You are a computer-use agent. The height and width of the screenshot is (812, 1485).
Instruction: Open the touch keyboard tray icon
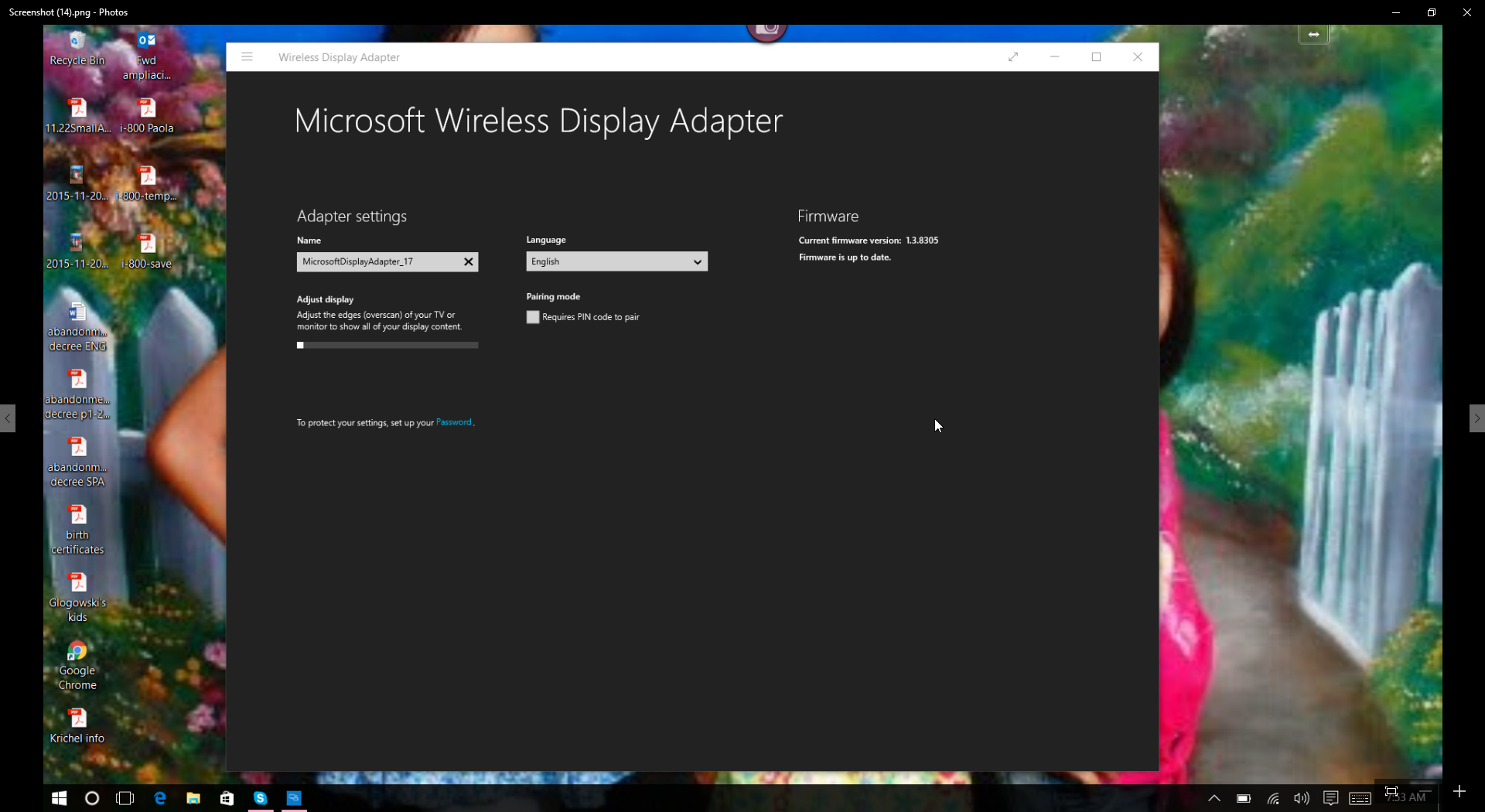coord(1360,798)
